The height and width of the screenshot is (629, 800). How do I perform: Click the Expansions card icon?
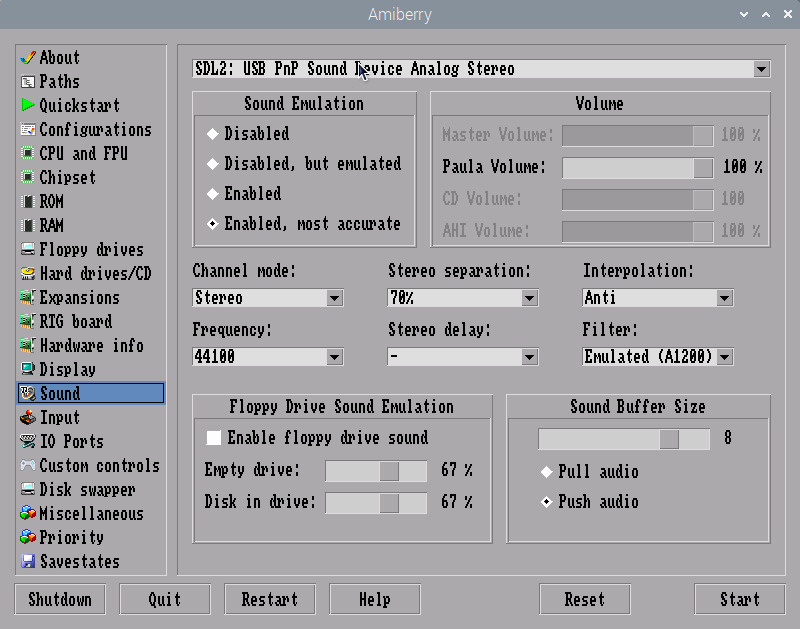pyautogui.click(x=28, y=297)
